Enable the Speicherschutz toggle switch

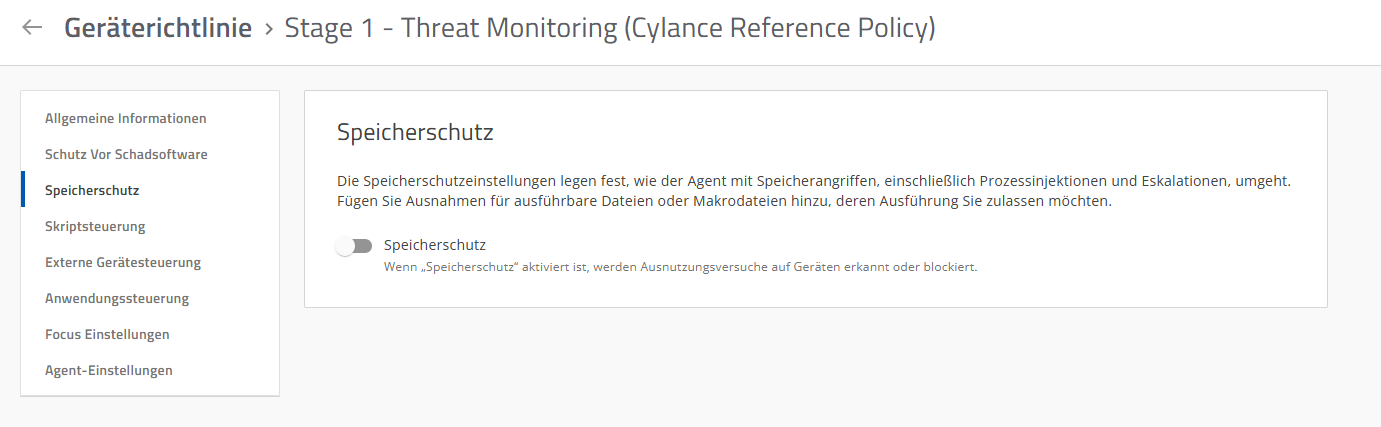354,246
